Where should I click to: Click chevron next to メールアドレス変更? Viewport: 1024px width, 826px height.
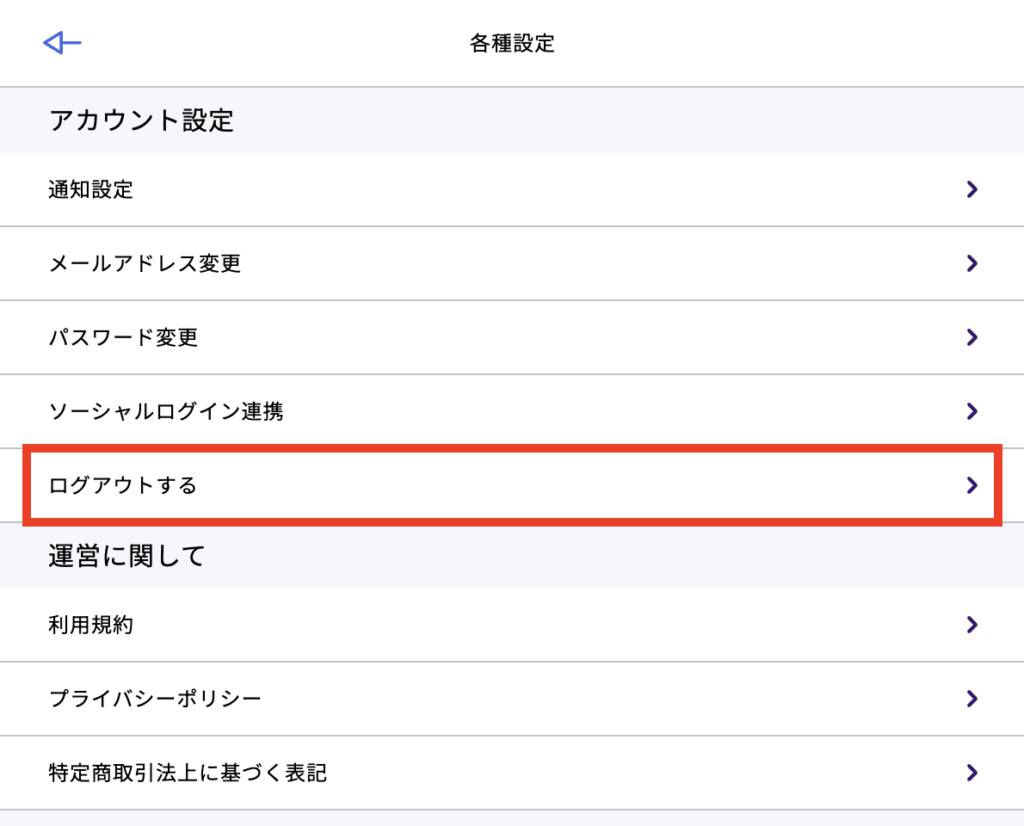971,263
